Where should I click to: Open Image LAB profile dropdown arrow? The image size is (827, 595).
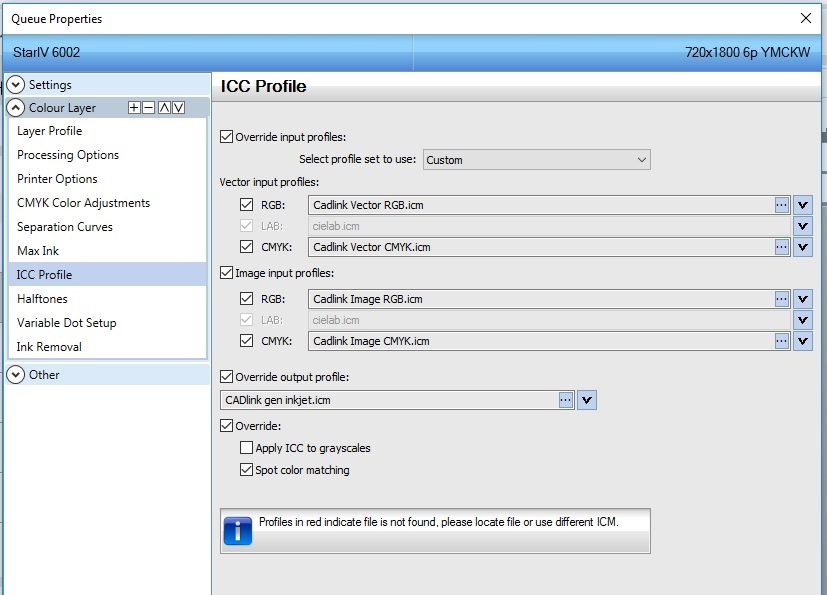pos(803,320)
